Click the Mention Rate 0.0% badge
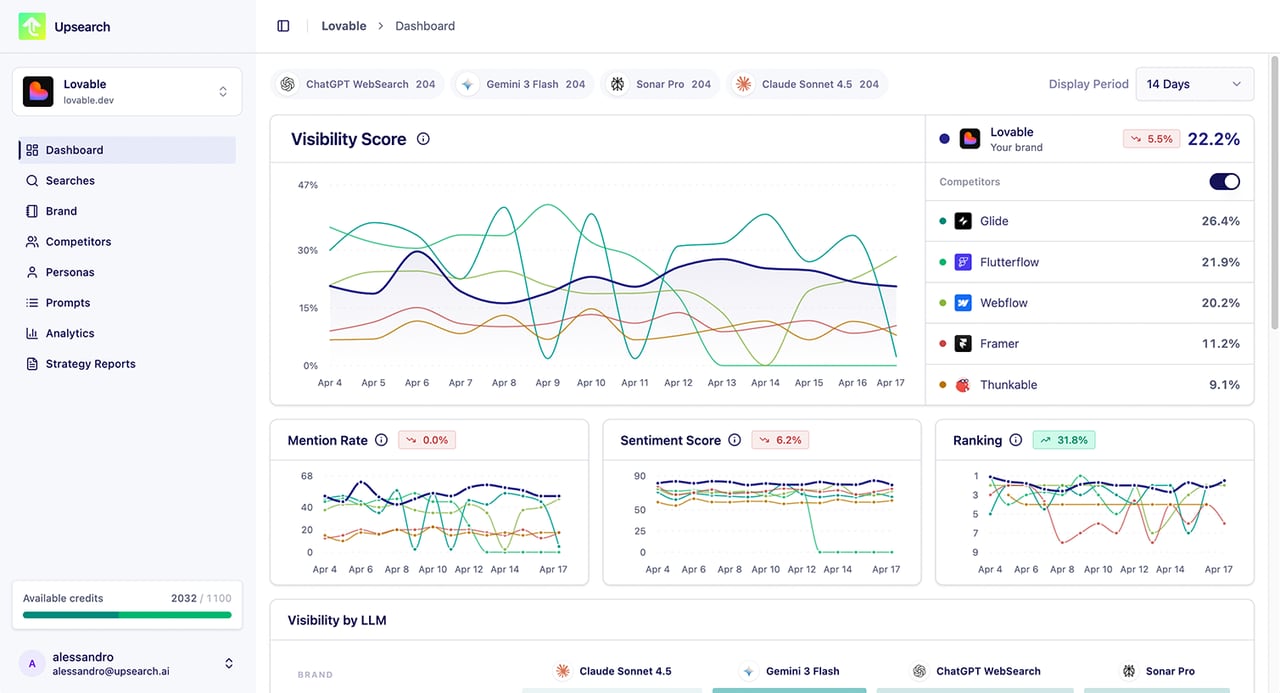 pos(426,440)
